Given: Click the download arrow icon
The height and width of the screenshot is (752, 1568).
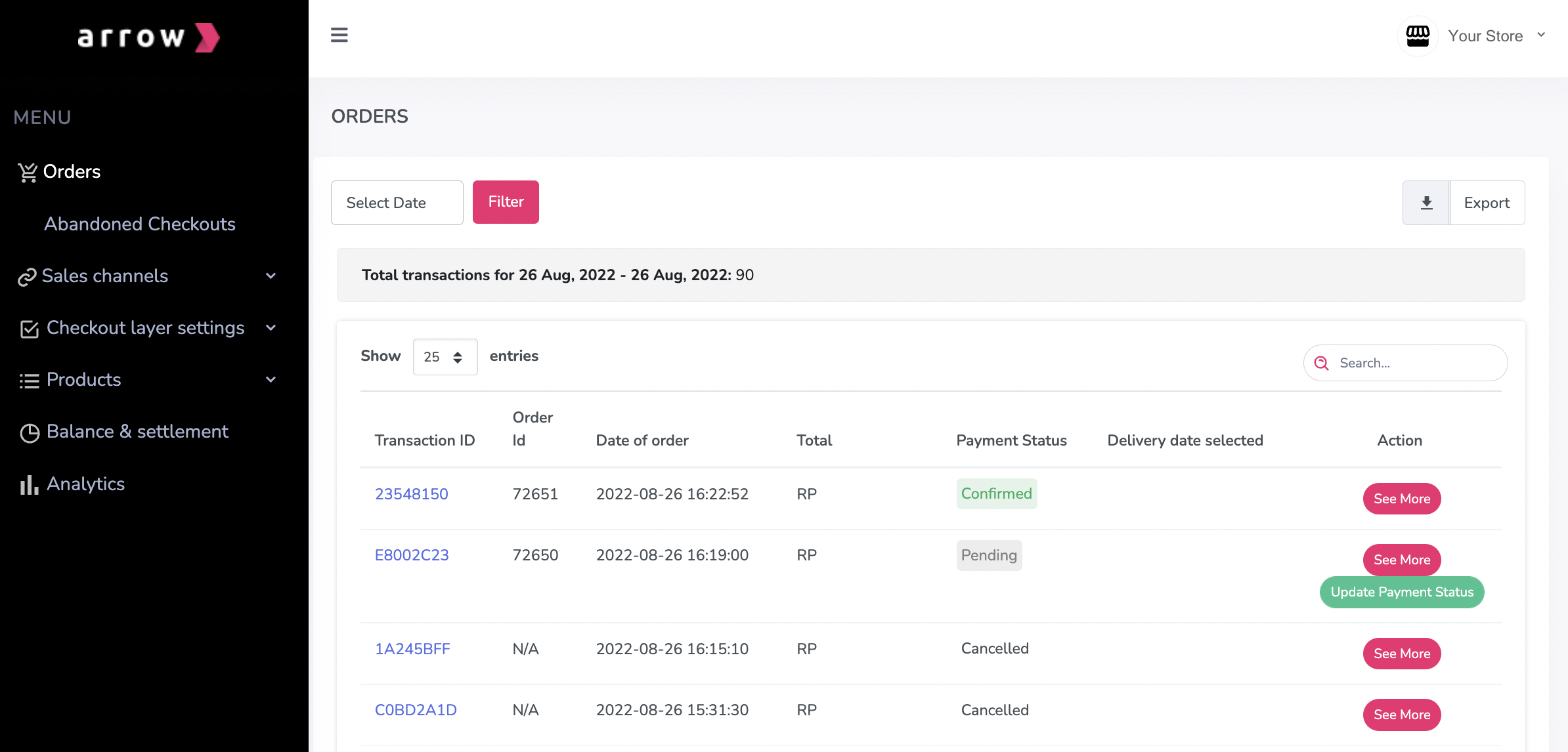Looking at the screenshot, I should (1426, 203).
